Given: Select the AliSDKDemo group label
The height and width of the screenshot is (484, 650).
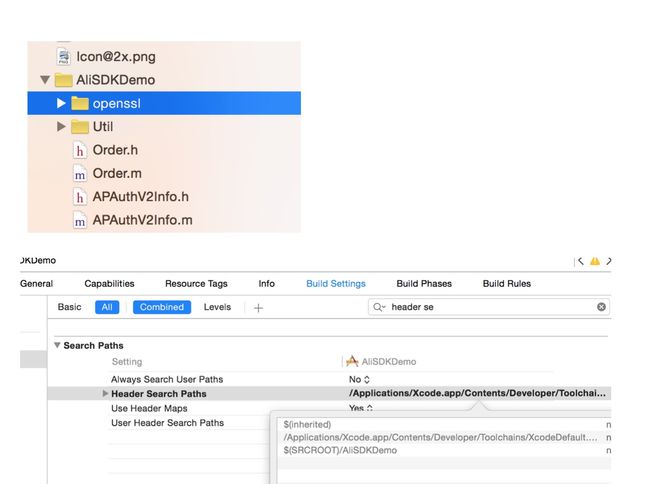Looking at the screenshot, I should pos(116,80).
